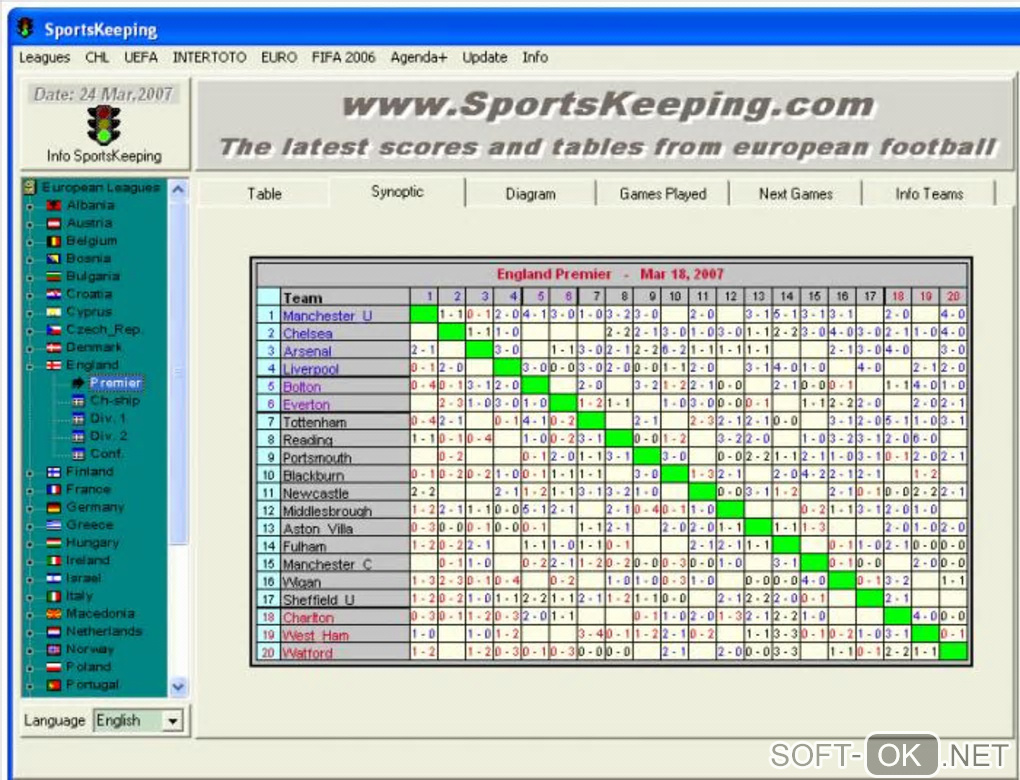
Task: Open the FIFA 2006 menu
Action: pyautogui.click(x=343, y=57)
